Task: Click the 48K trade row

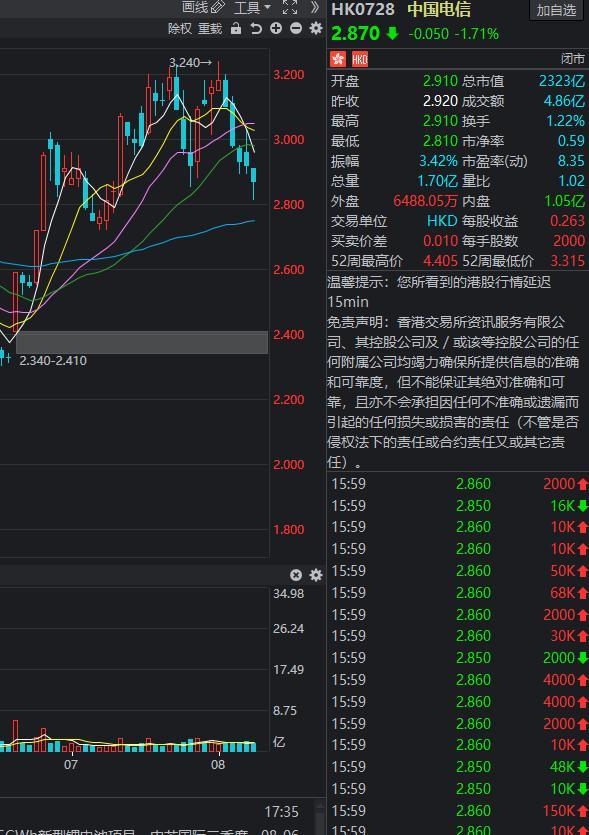Action: pos(460,767)
